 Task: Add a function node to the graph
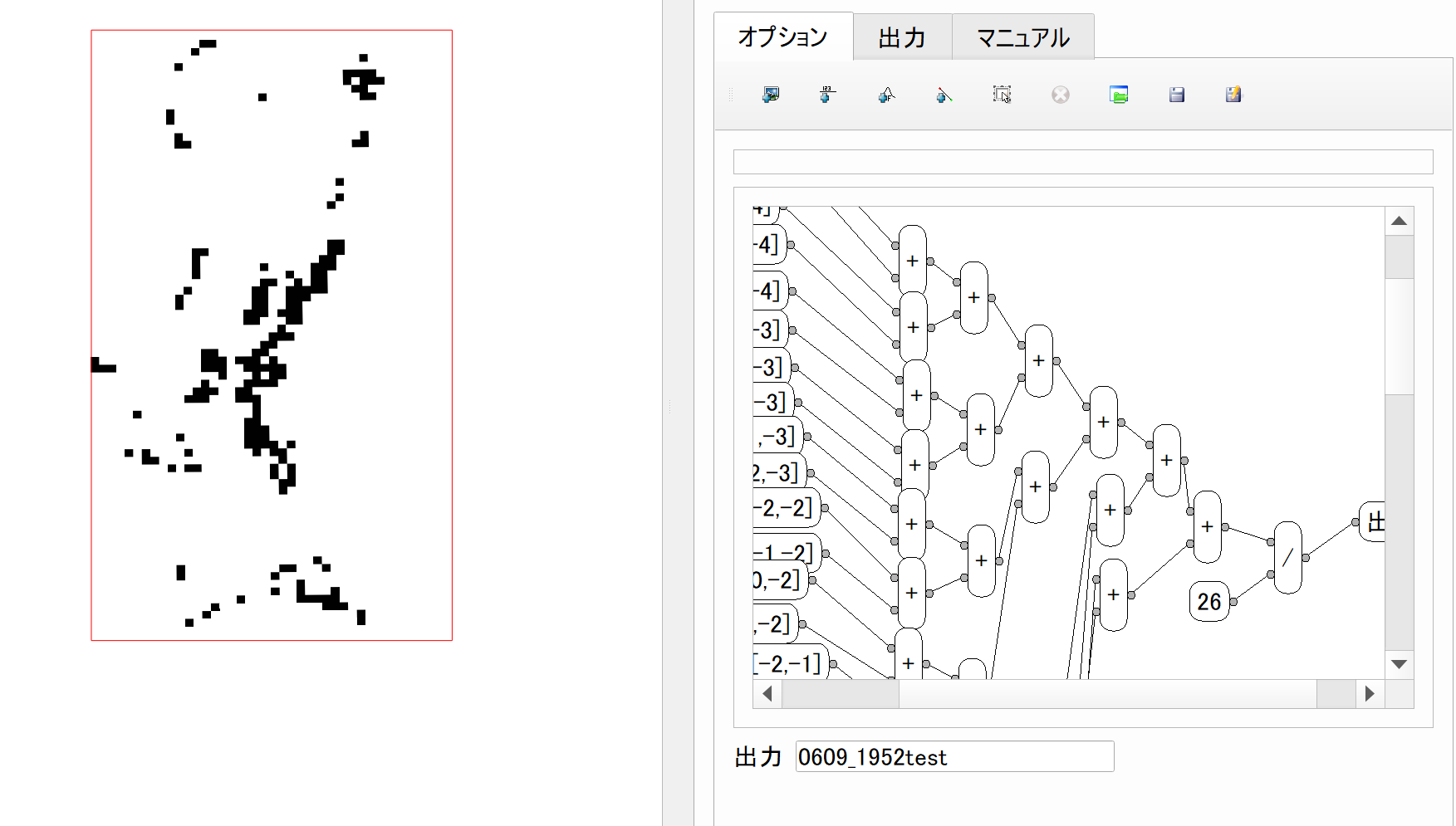coord(885,95)
